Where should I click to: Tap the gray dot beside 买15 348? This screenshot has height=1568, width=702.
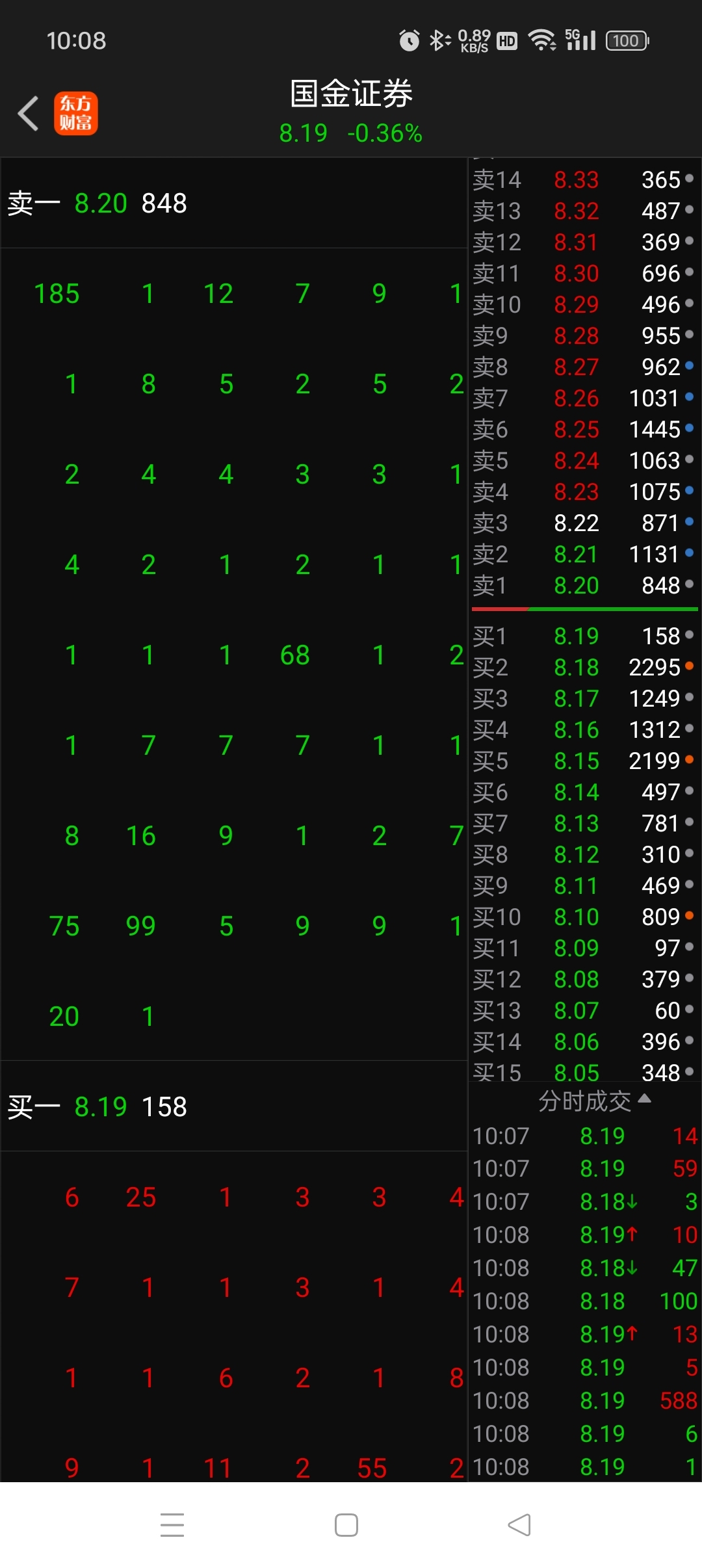pyautogui.click(x=689, y=1071)
